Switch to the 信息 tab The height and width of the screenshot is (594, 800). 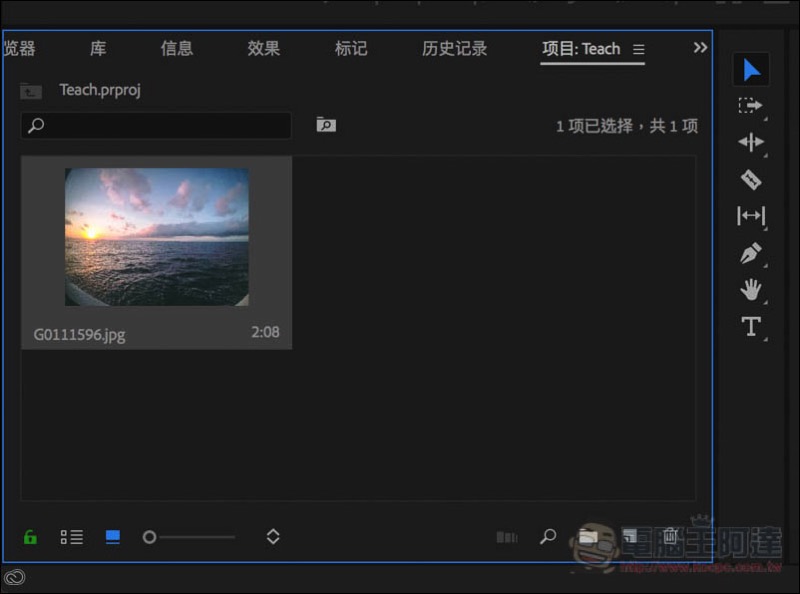click(x=177, y=48)
